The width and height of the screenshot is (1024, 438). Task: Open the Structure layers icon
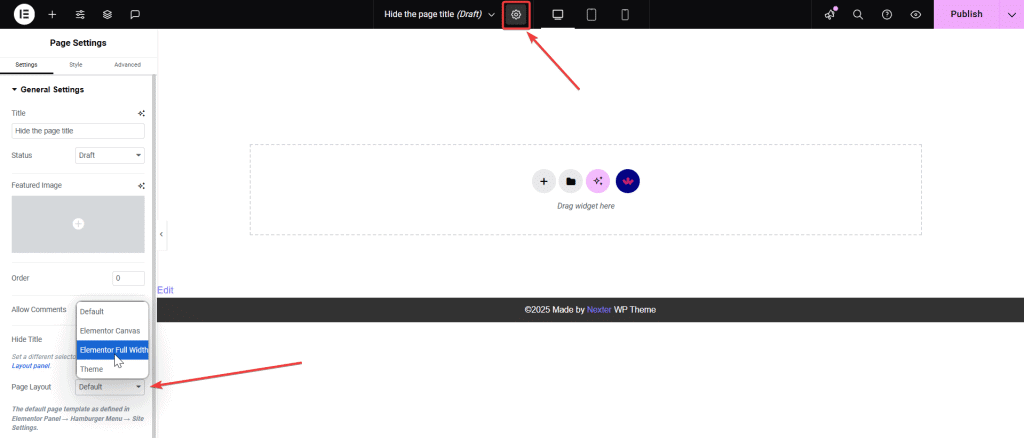pos(107,14)
